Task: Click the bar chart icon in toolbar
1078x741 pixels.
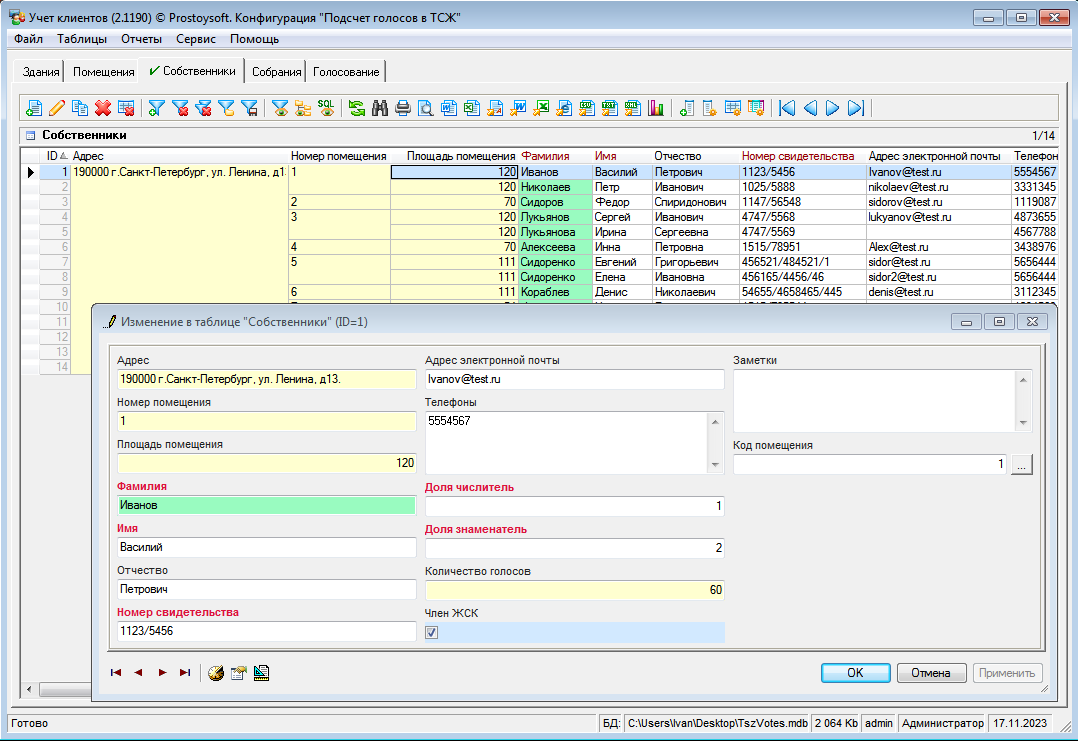Action: coord(657,108)
